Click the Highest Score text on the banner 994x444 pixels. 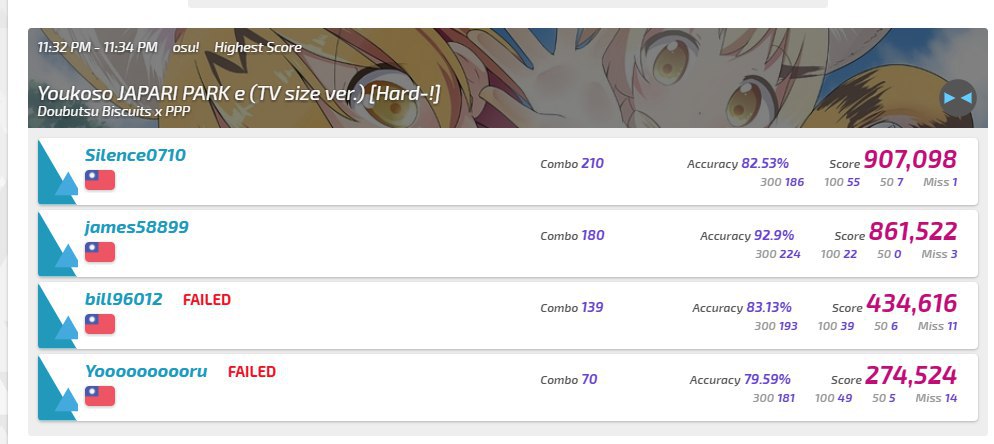click(258, 47)
